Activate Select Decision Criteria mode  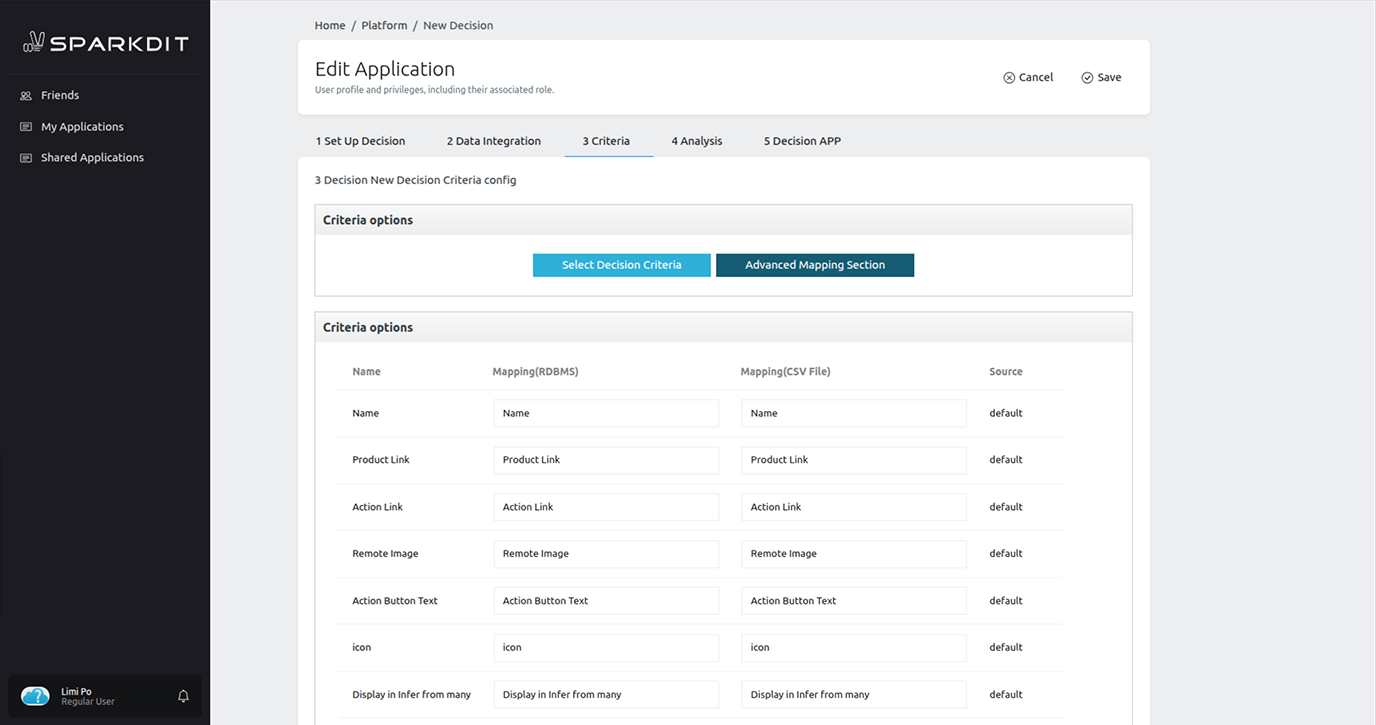pyautogui.click(x=621, y=264)
